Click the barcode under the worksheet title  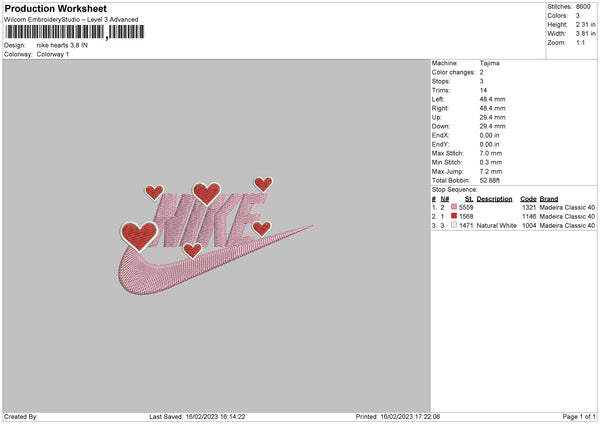click(75, 32)
